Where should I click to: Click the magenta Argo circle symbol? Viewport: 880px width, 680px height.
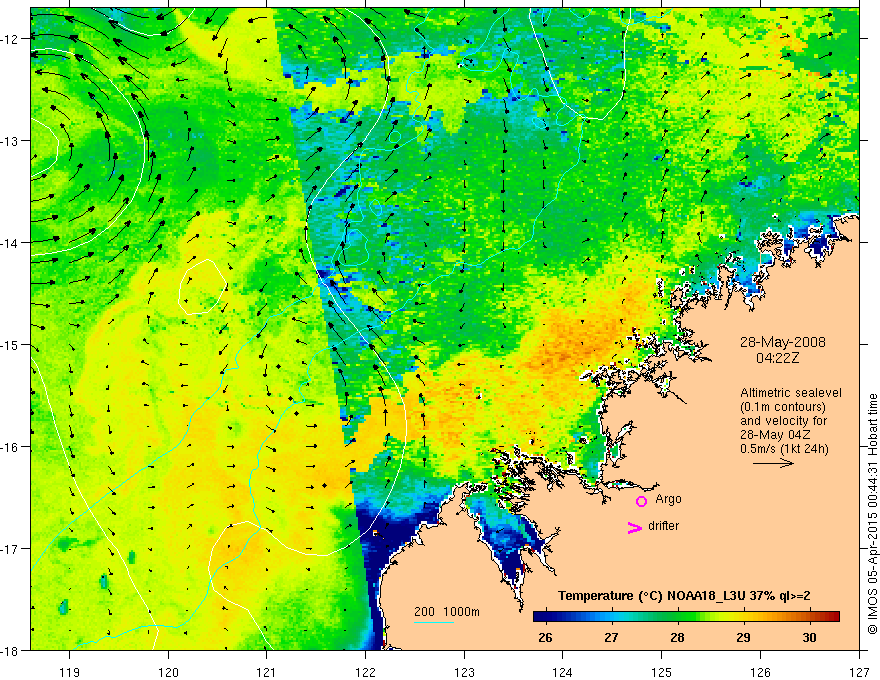(x=641, y=501)
